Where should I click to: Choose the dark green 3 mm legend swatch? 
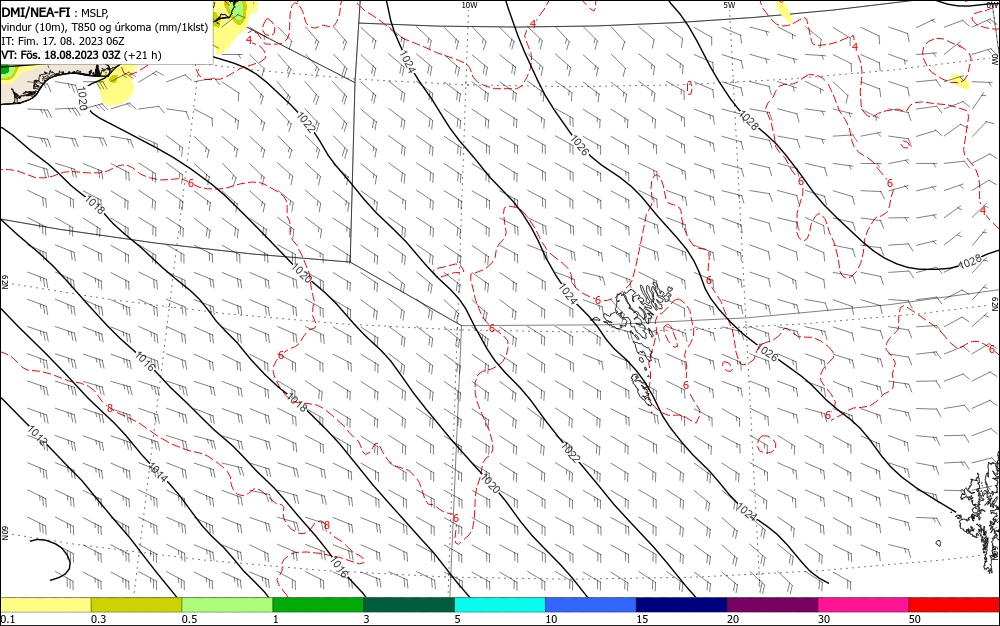coord(409,605)
